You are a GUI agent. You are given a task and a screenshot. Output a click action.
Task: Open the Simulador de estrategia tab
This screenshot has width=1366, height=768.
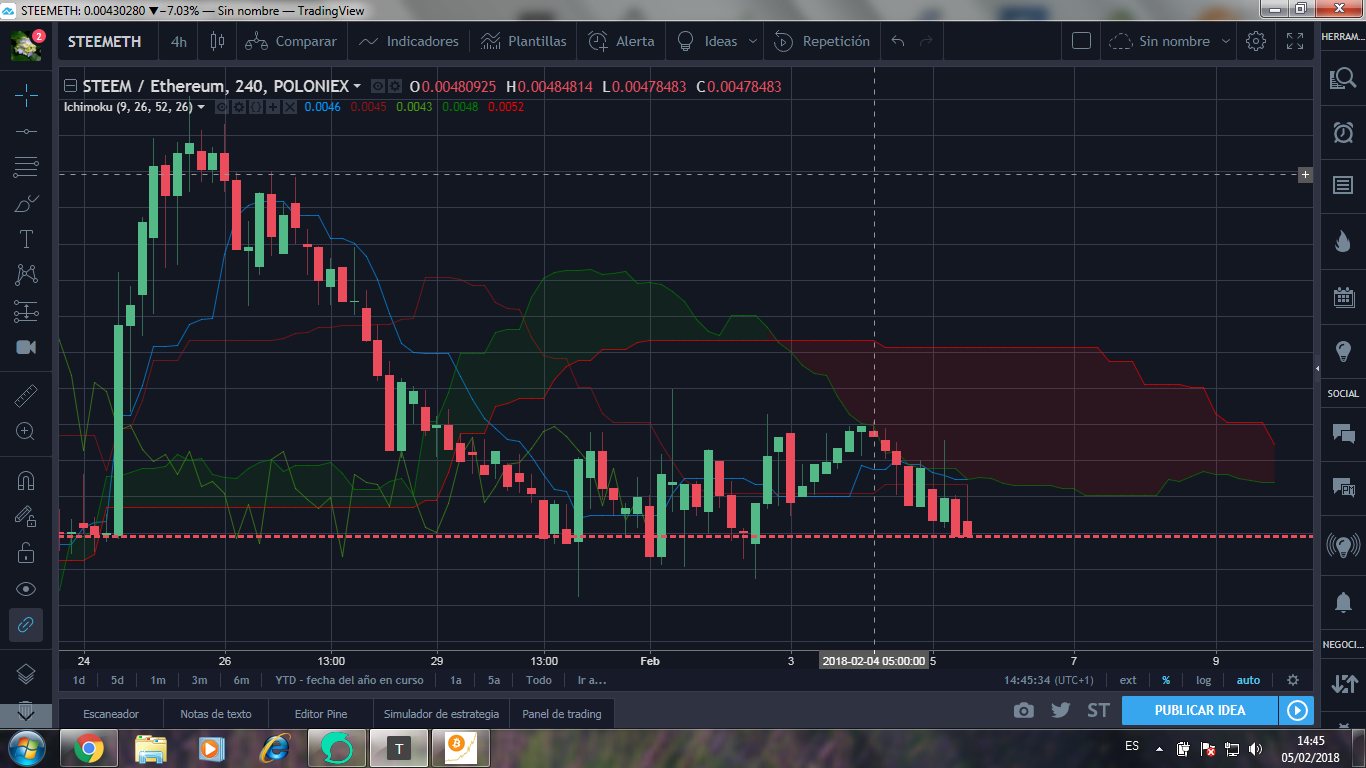(x=441, y=714)
